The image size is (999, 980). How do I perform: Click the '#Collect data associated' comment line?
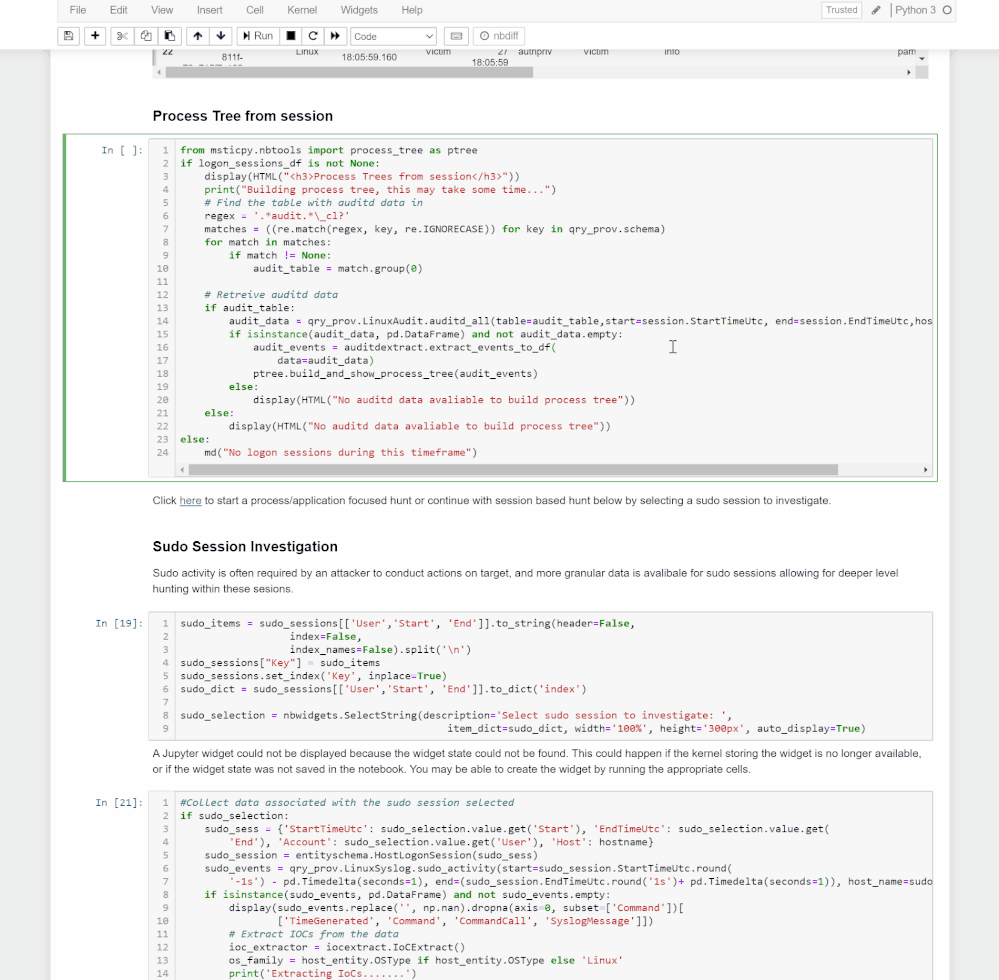pyautogui.click(x=347, y=803)
